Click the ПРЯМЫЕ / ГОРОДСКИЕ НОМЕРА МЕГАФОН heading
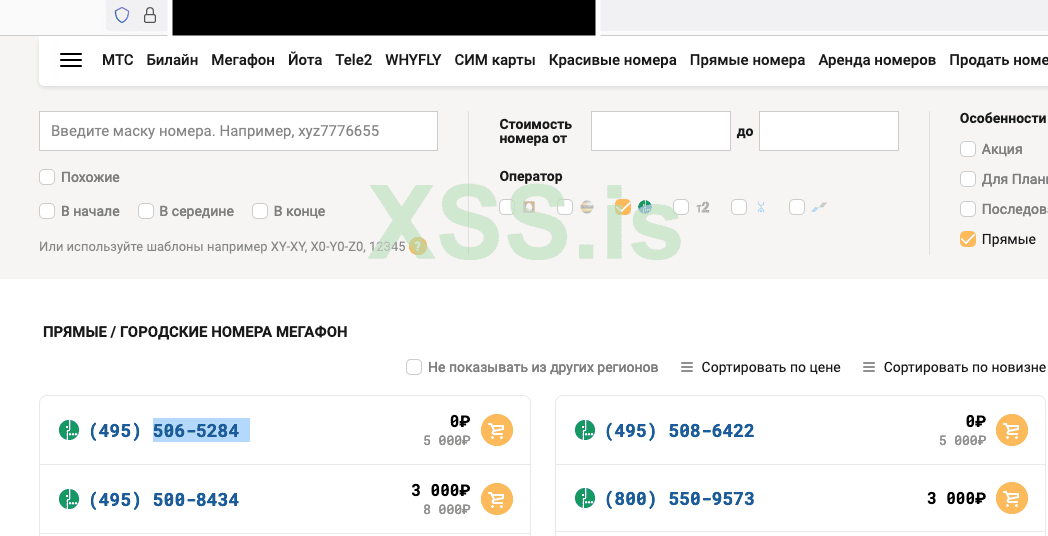1048x536 pixels. coord(195,332)
